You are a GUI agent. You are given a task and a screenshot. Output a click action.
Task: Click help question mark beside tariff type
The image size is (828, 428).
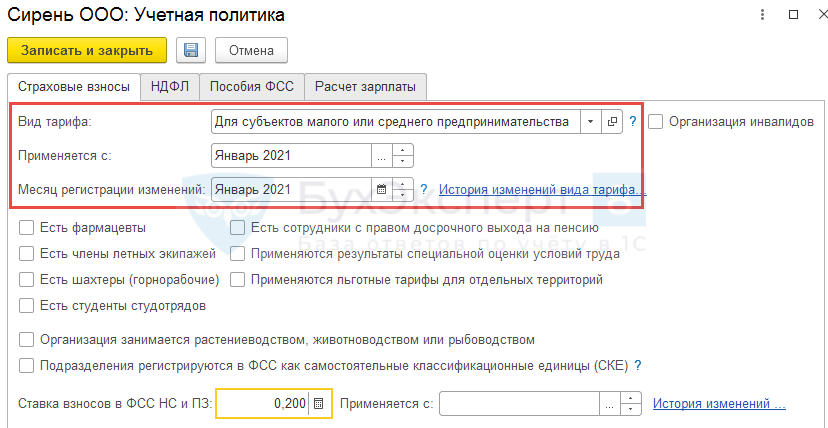[633, 121]
